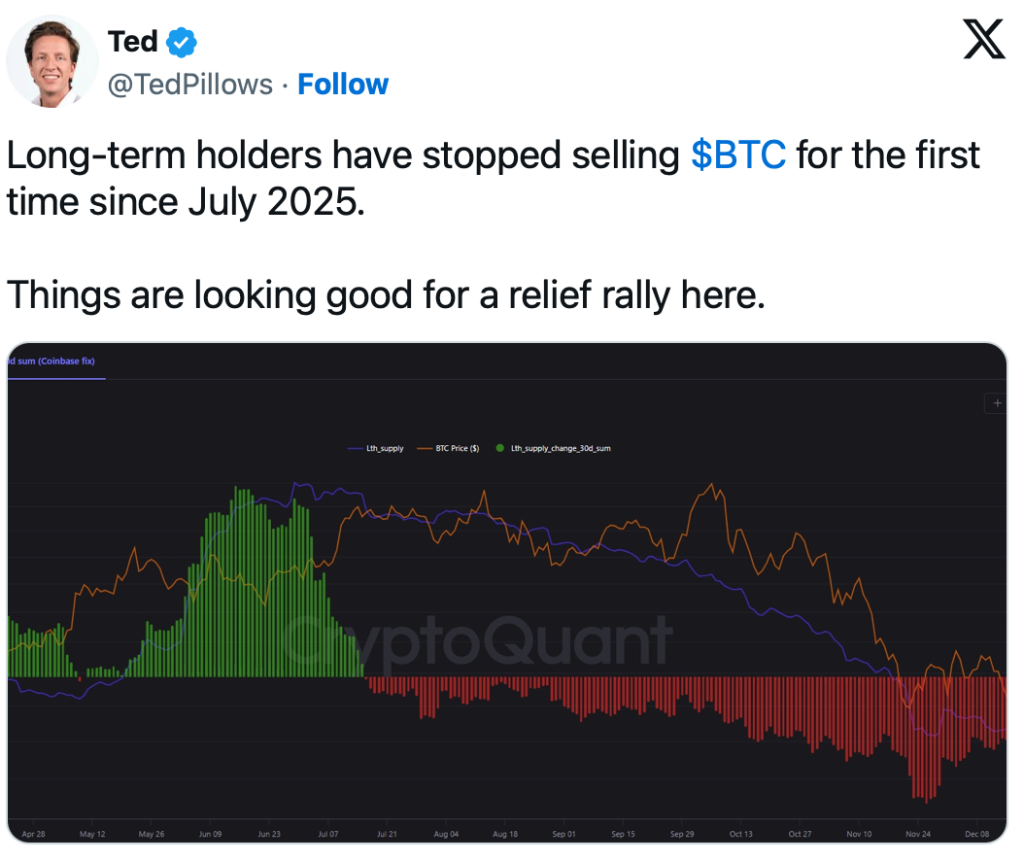Click the Nov 24 date on the axis
The width and height of the screenshot is (1024, 861).
tap(918, 833)
